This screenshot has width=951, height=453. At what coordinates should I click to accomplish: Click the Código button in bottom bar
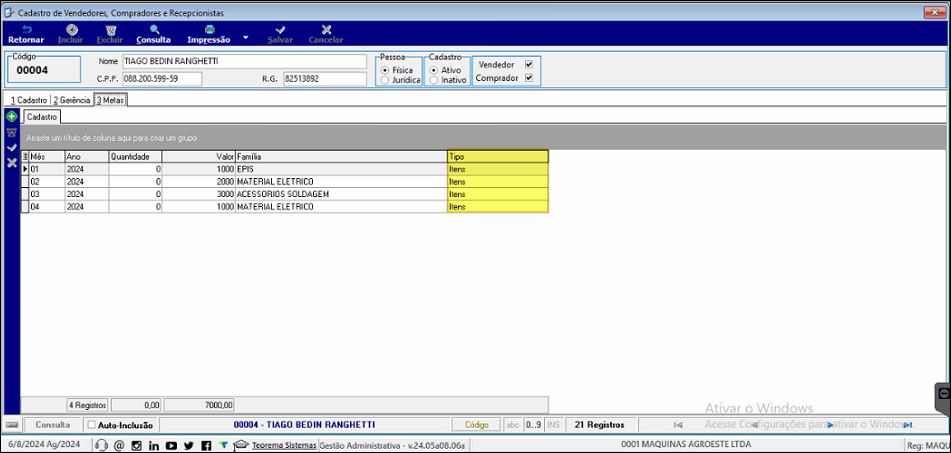point(477,425)
